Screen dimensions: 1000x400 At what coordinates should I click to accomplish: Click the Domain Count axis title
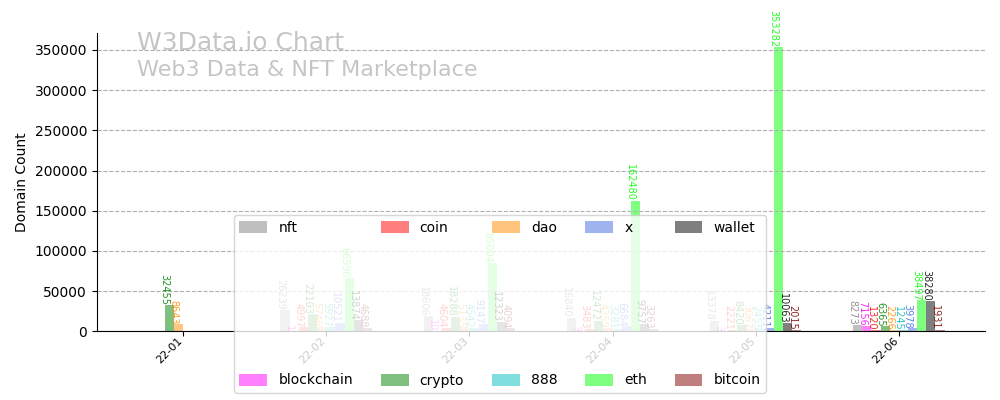(21, 183)
